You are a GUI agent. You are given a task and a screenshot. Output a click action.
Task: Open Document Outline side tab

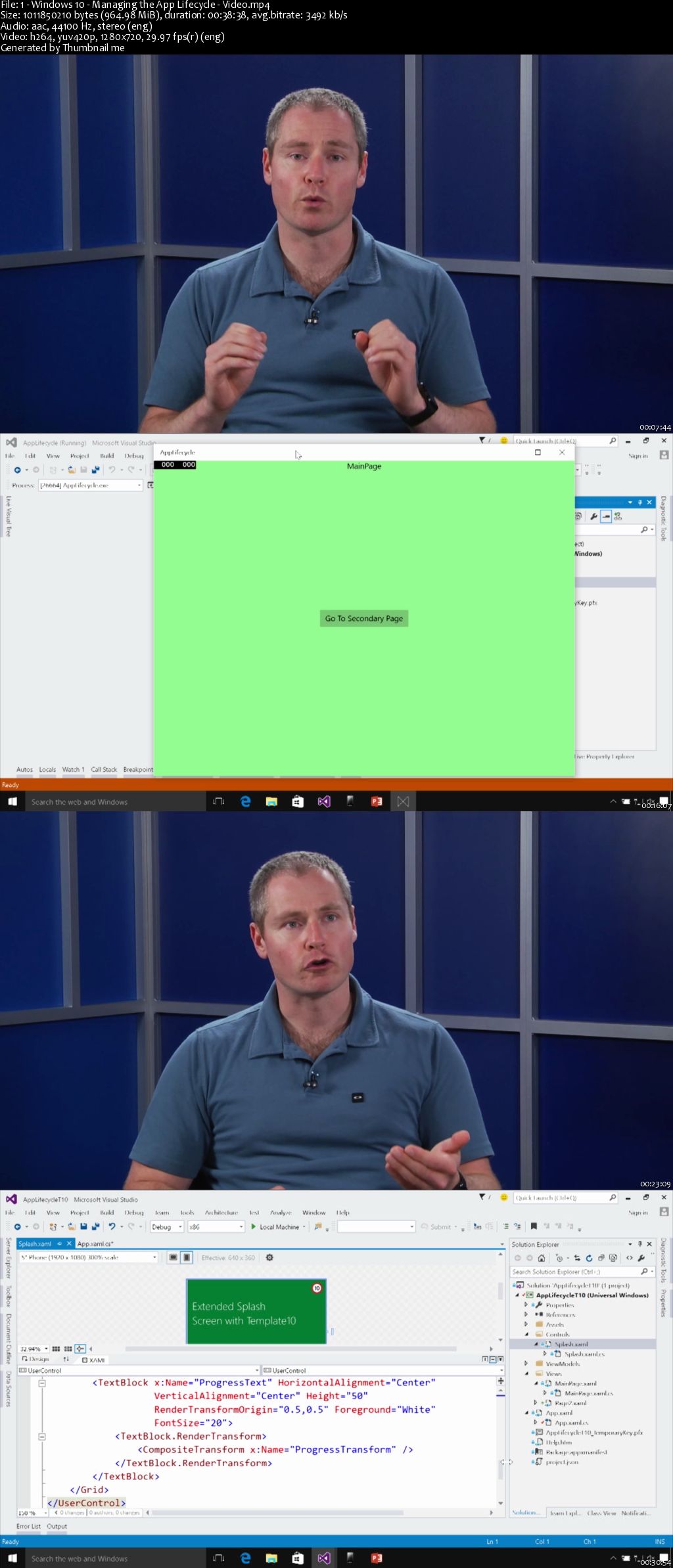(x=9, y=1338)
